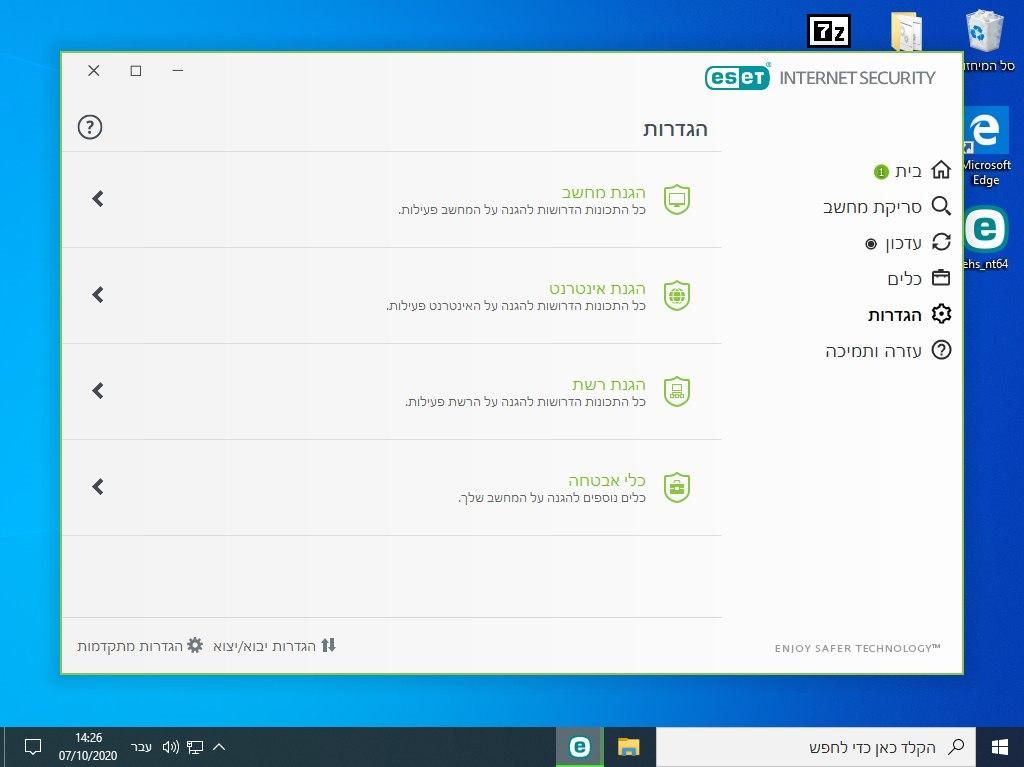Image resolution: width=1024 pixels, height=767 pixels.
Task: Click the green notification badge next to בית
Action: coord(881,172)
